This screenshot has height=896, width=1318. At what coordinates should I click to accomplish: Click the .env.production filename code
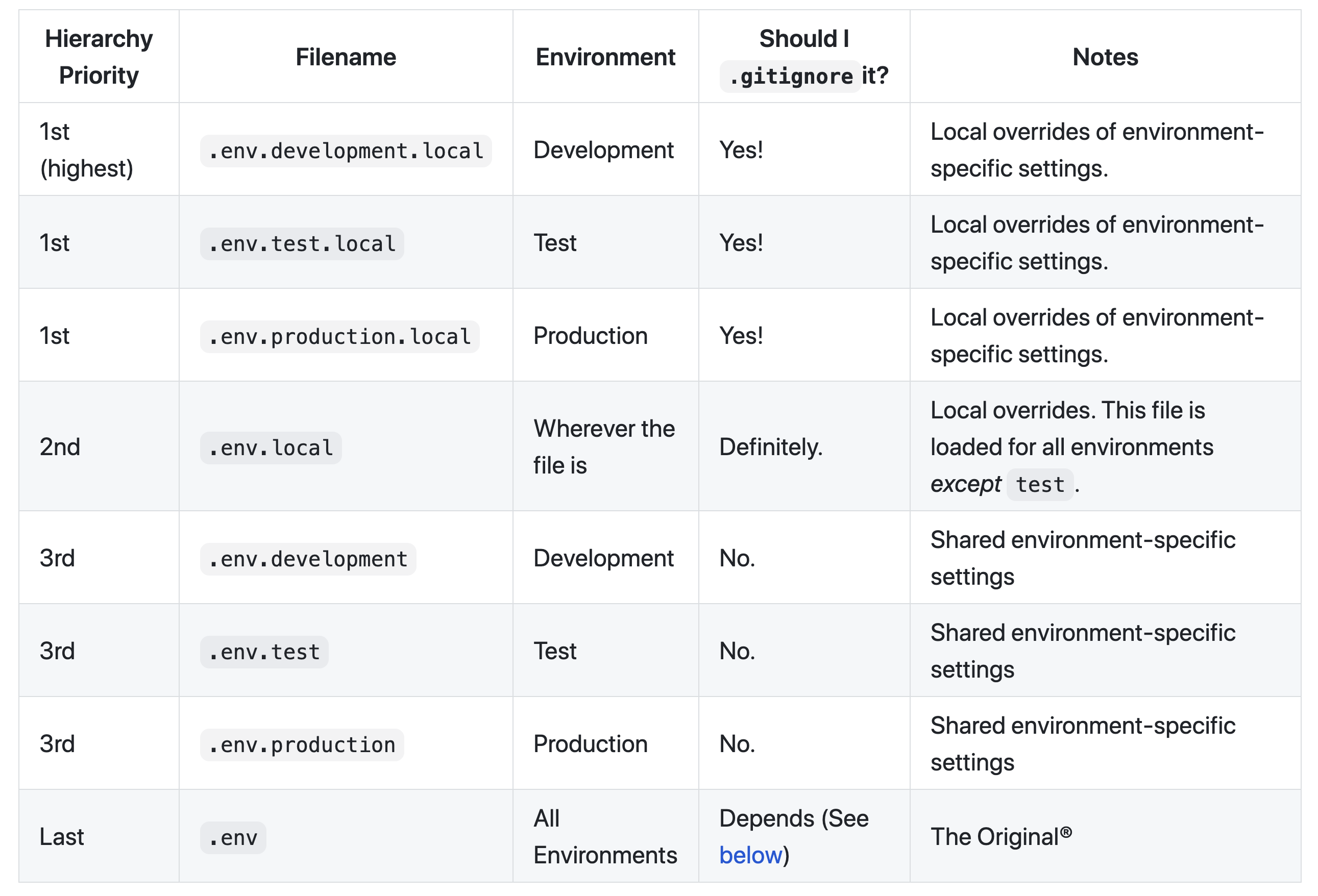pos(302,744)
